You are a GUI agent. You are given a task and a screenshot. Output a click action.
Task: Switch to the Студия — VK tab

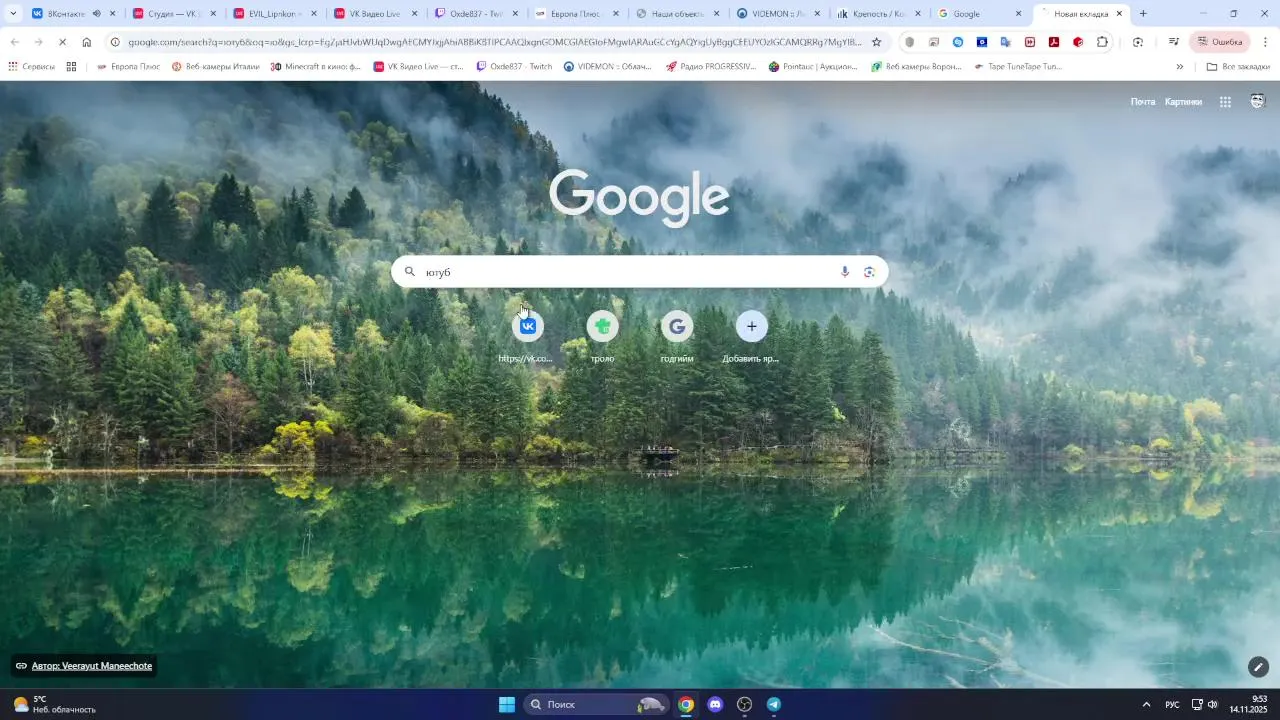click(x=172, y=14)
